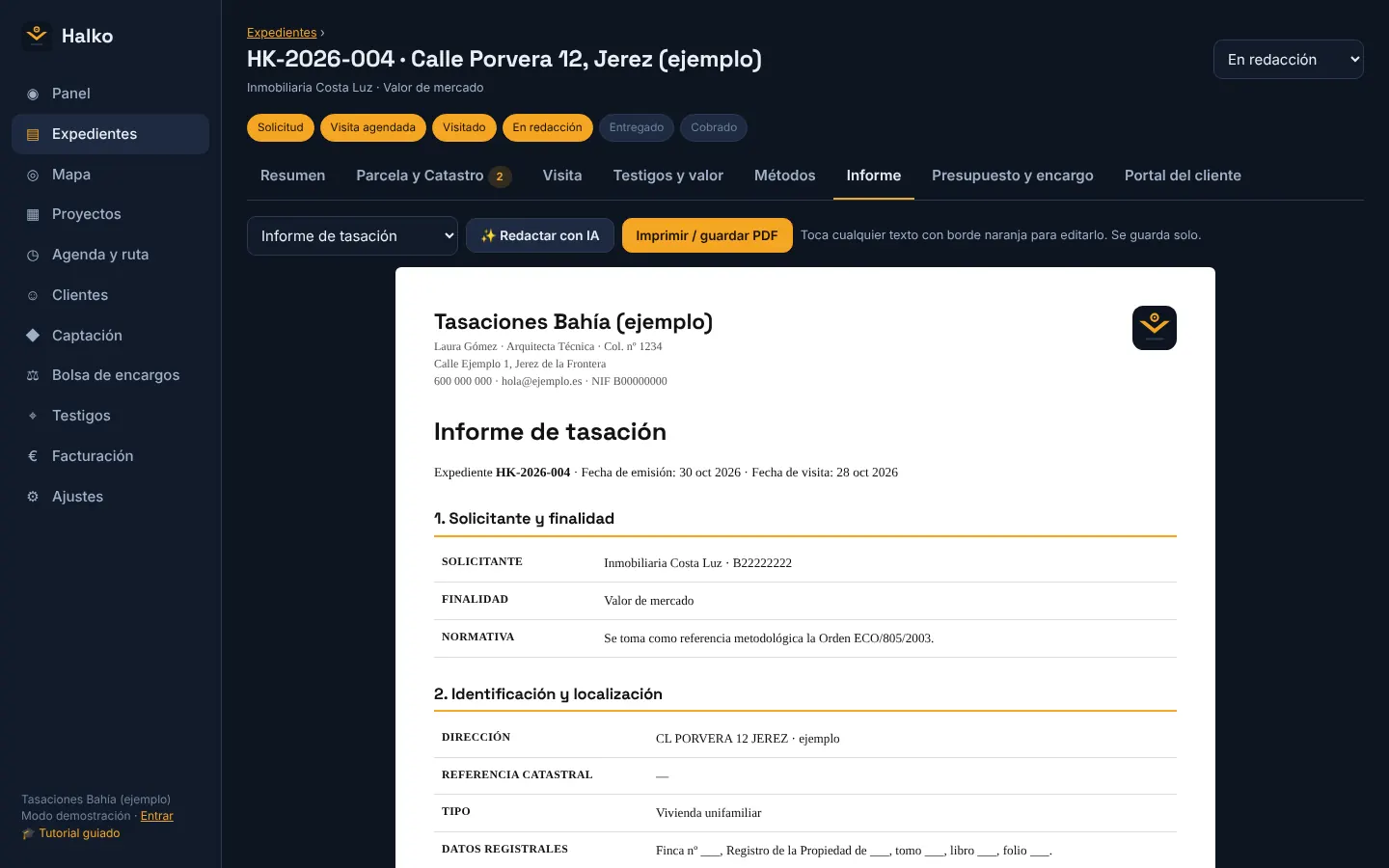
Task: Click the Mapa target icon
Action: [33, 176]
